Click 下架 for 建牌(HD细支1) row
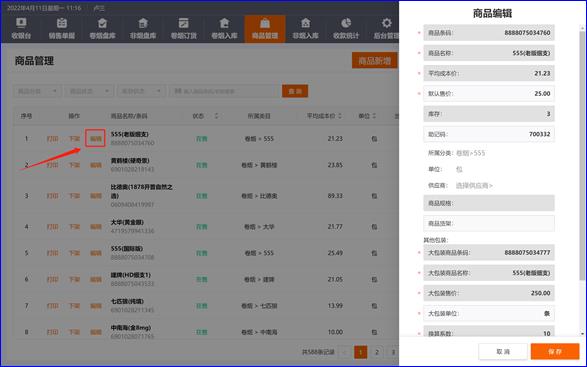Viewport: 587px width, 367px height. [x=74, y=280]
